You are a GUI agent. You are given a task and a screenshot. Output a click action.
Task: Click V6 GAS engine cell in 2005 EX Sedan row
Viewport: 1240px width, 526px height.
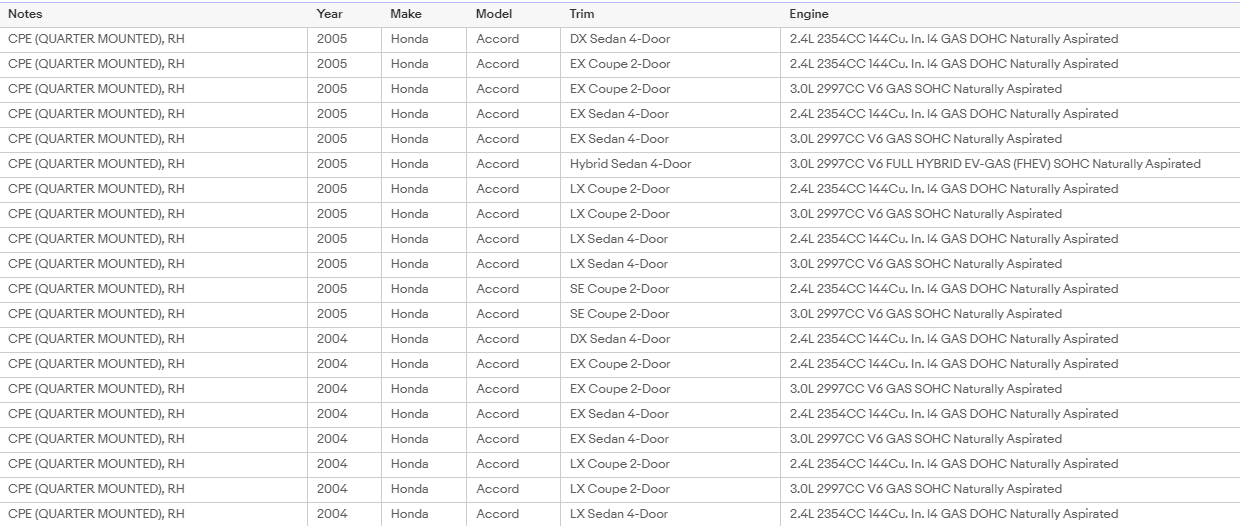click(x=1010, y=139)
